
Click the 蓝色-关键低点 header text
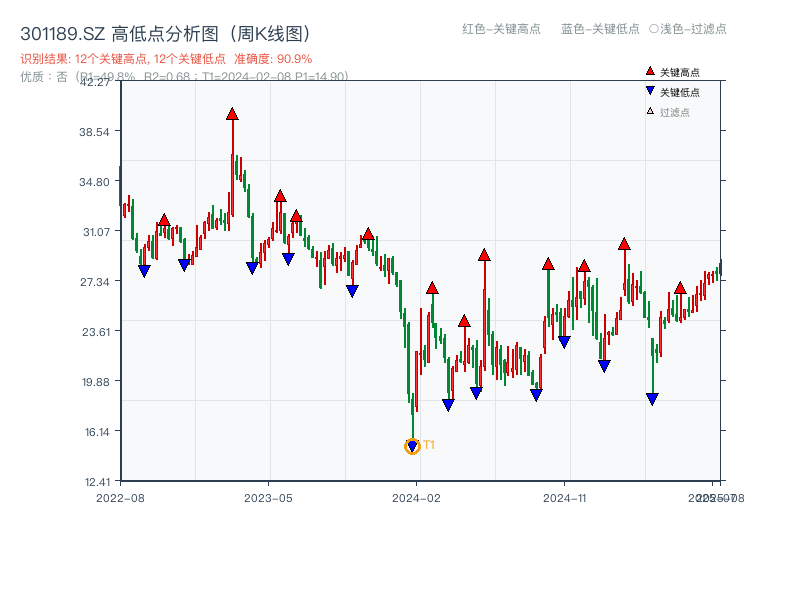[600, 29]
